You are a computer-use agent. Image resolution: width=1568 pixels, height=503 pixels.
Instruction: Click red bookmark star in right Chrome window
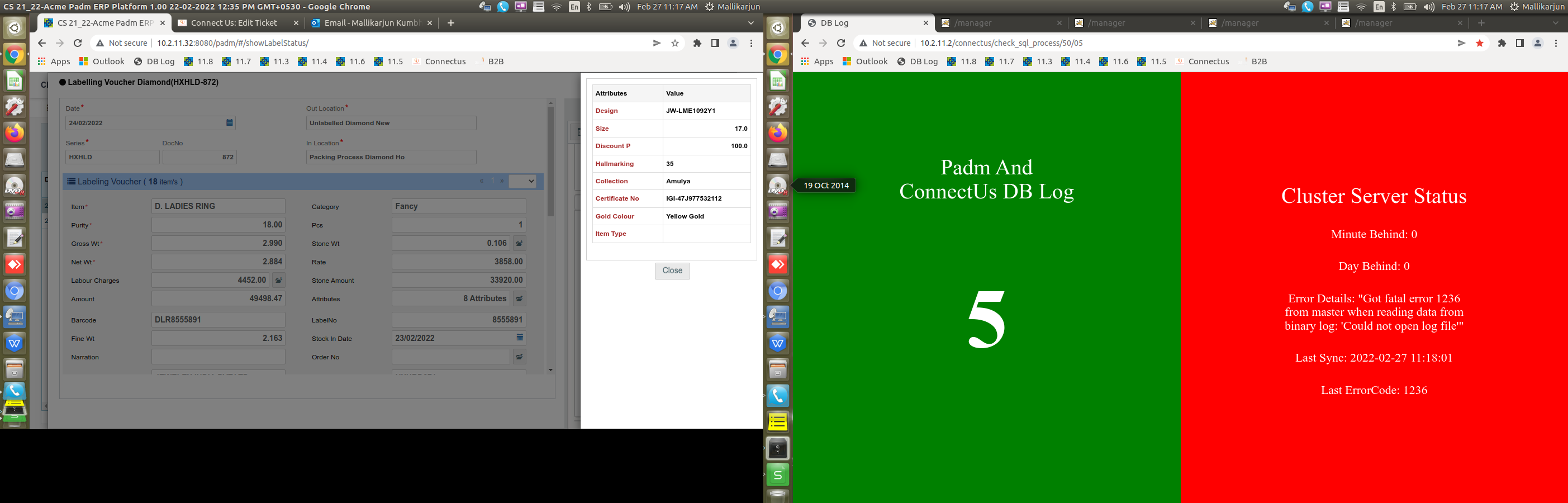[x=1479, y=43]
